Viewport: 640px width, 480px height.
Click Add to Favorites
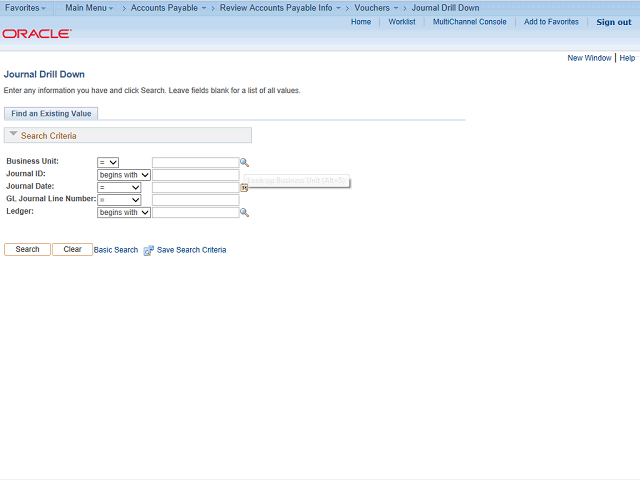click(551, 22)
